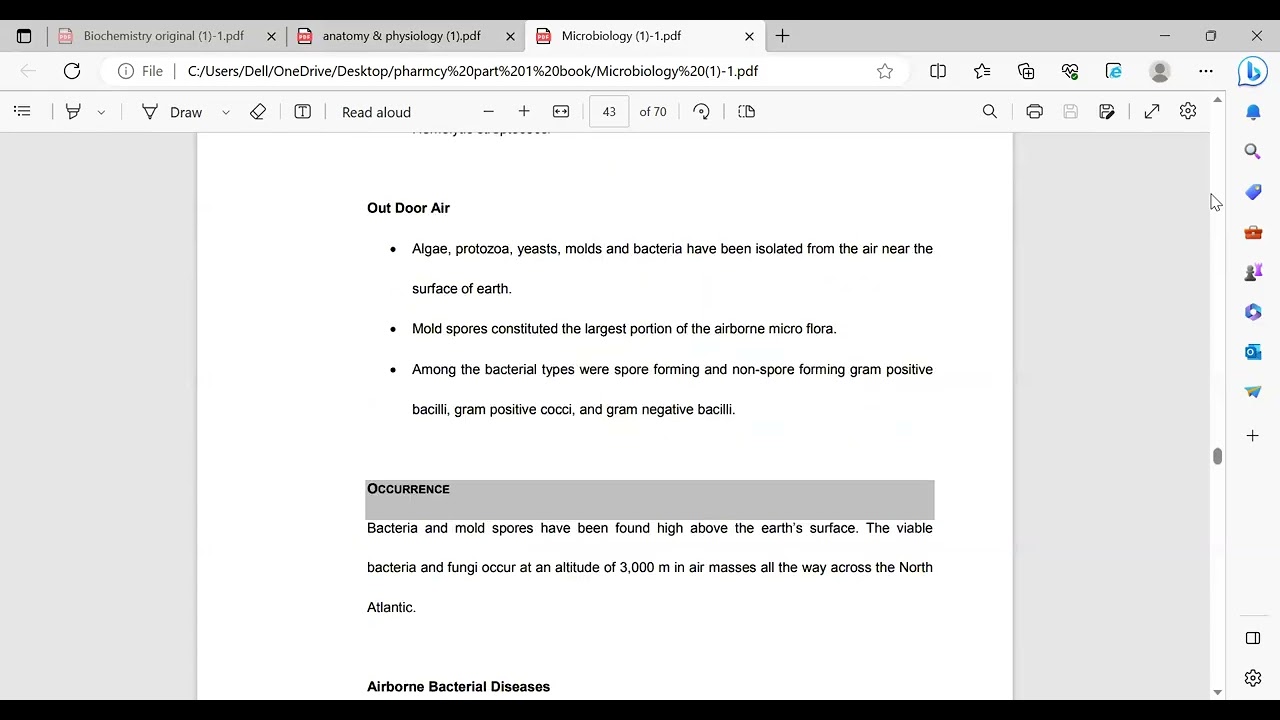Open find in PDF search
This screenshot has height=720, width=1280.
[x=990, y=112]
